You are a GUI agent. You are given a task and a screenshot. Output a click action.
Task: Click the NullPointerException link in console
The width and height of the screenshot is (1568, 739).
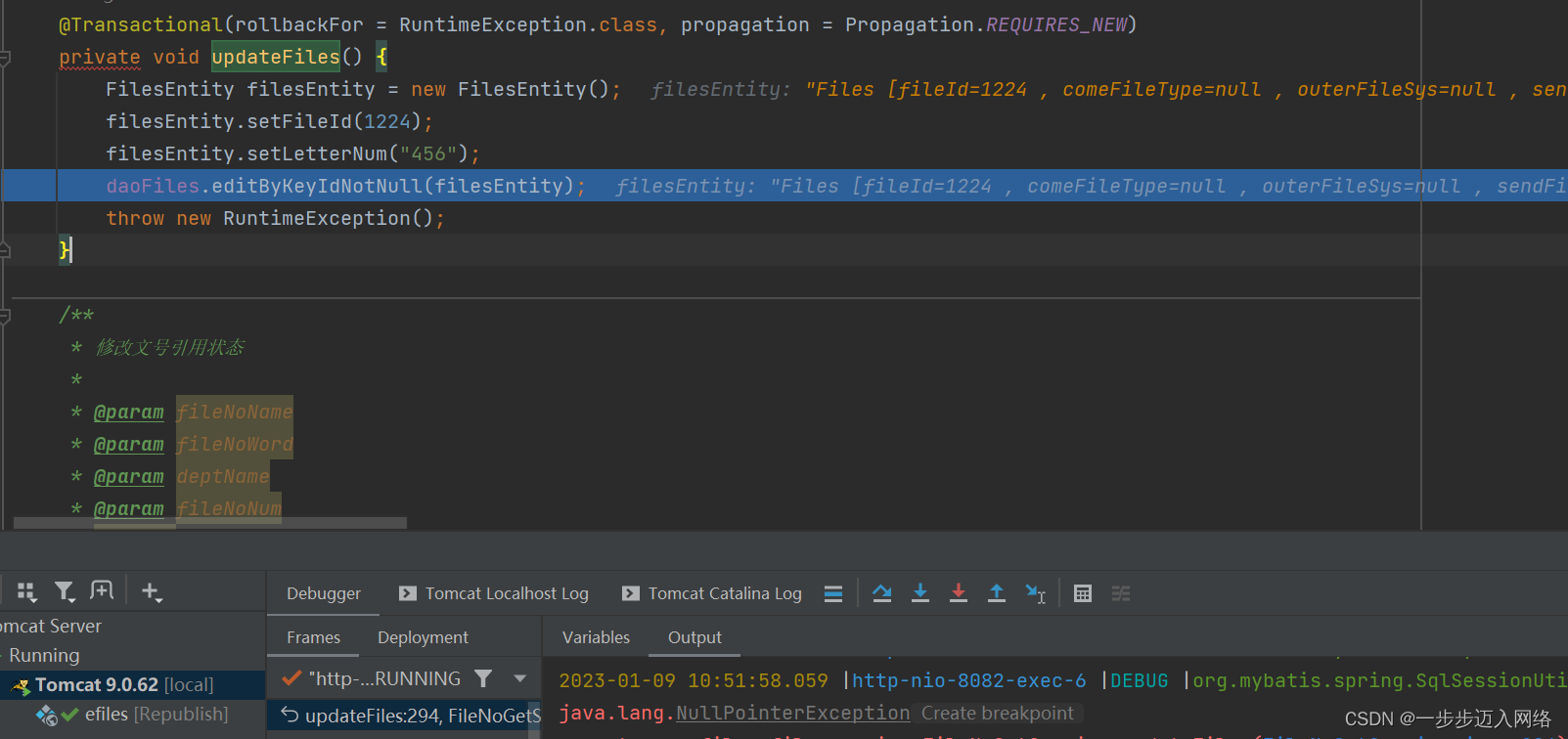pyautogui.click(x=792, y=714)
